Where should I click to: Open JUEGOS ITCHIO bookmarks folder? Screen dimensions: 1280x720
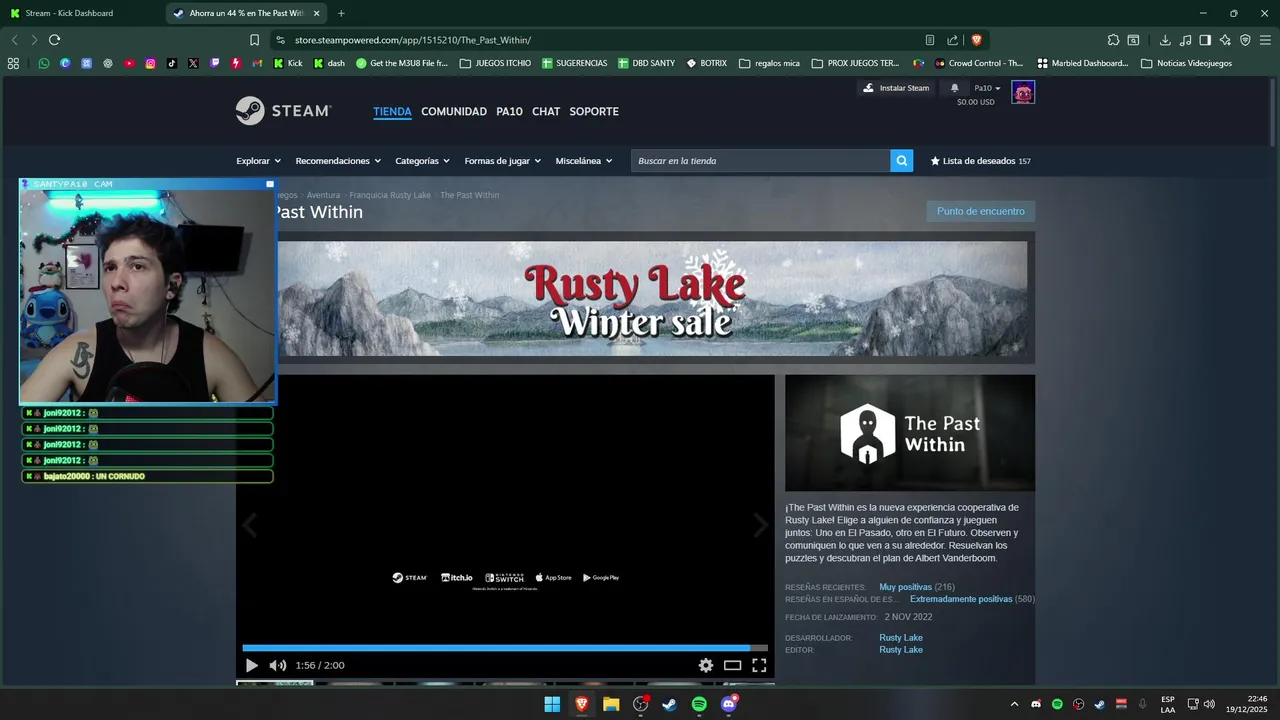click(495, 63)
